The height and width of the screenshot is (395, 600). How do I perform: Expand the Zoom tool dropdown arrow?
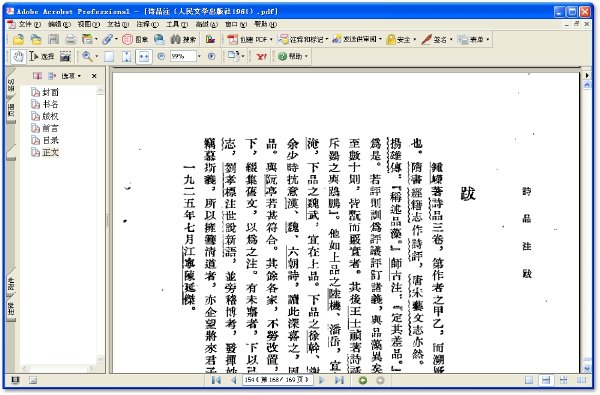click(96, 57)
